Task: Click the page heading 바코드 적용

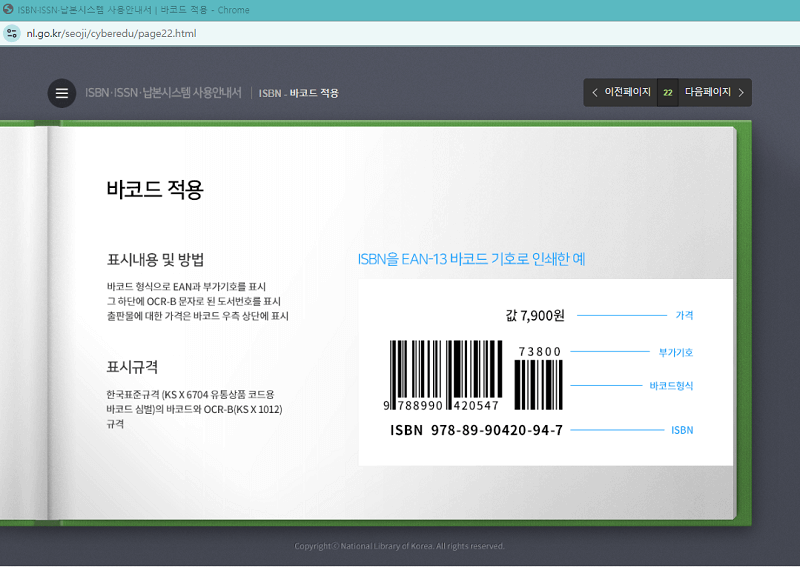Action: 155,189
